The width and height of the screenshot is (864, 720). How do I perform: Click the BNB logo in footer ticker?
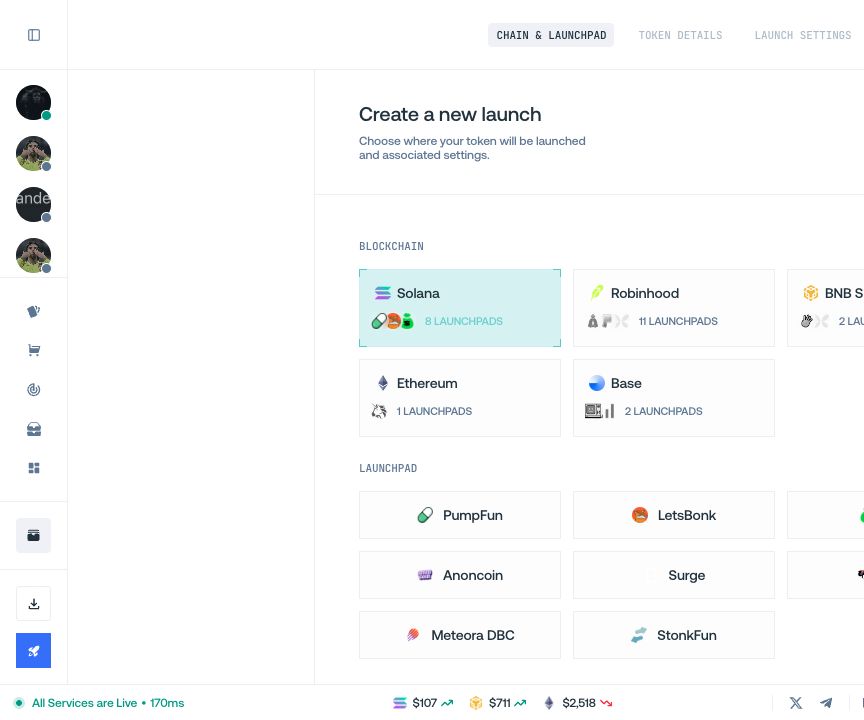coord(476,703)
